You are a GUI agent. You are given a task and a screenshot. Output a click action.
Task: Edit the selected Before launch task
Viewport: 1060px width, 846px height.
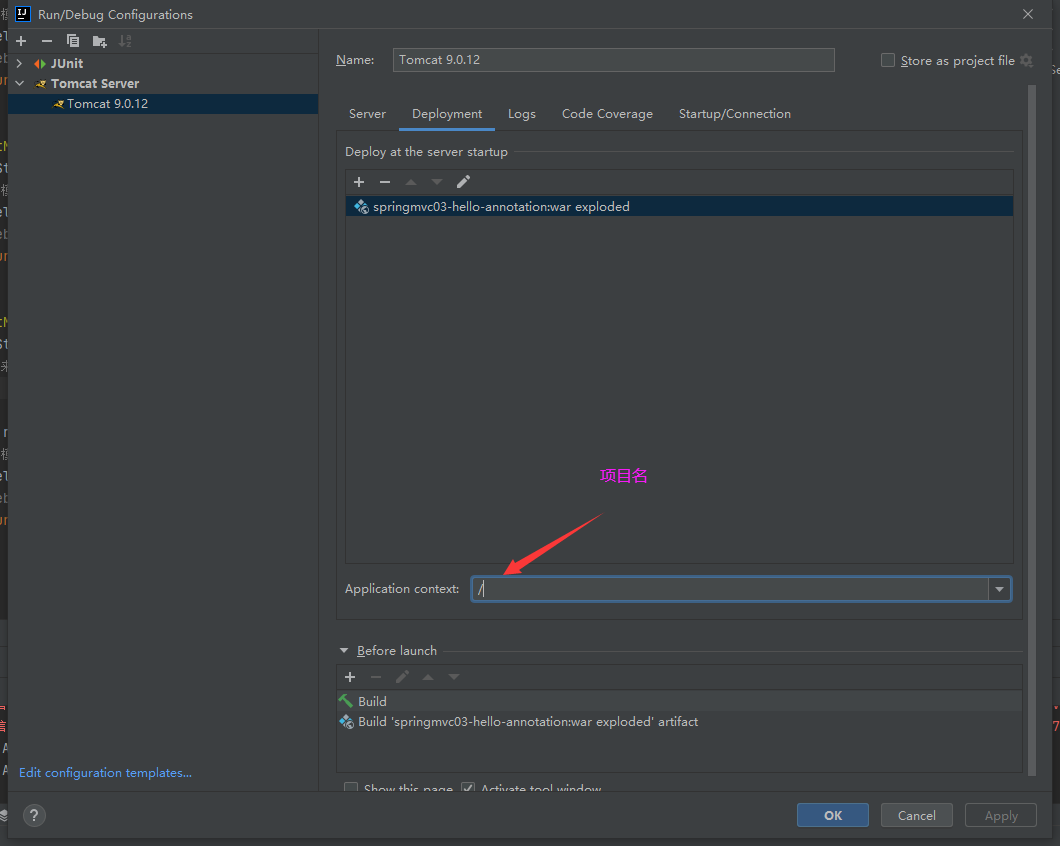tap(402, 677)
